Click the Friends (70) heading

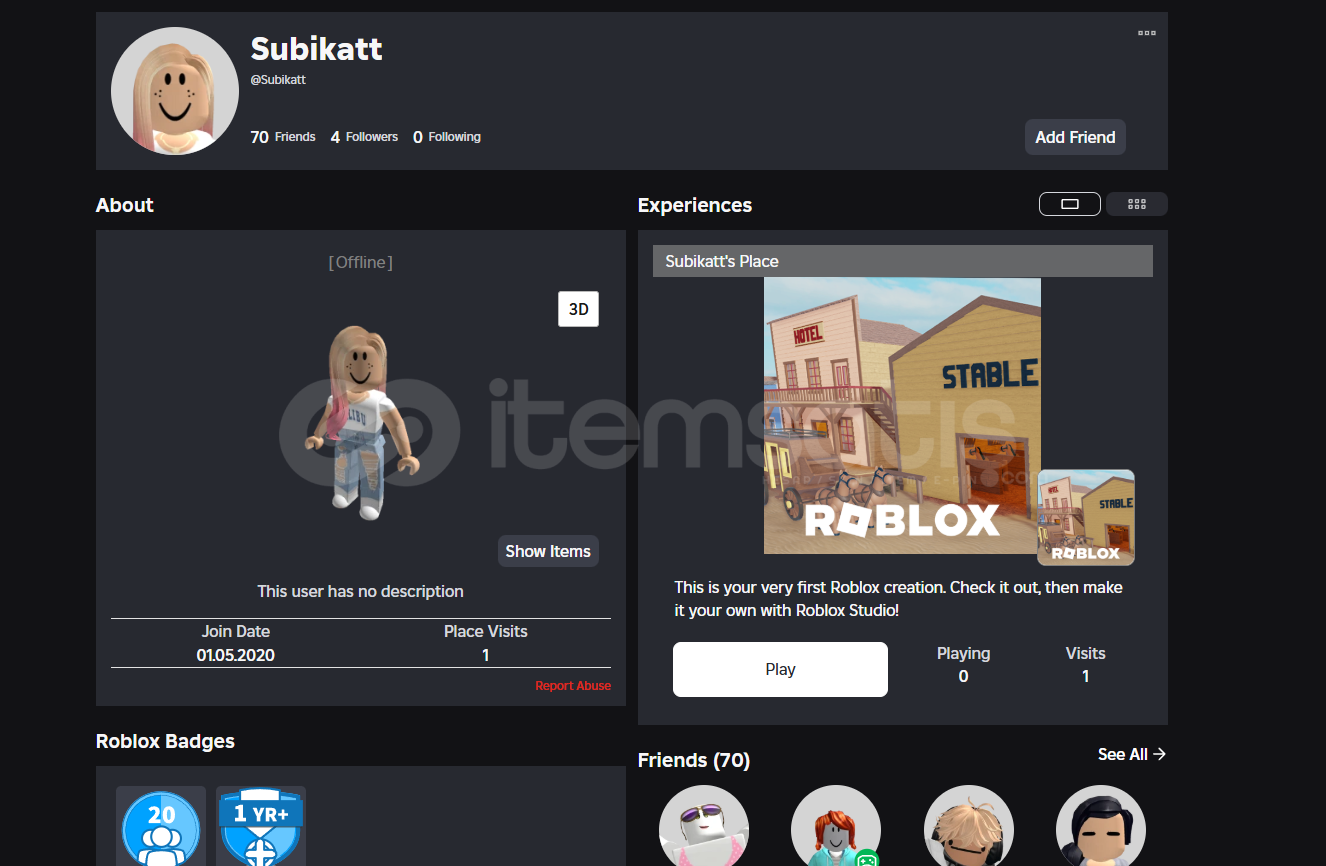pyautogui.click(x=694, y=760)
